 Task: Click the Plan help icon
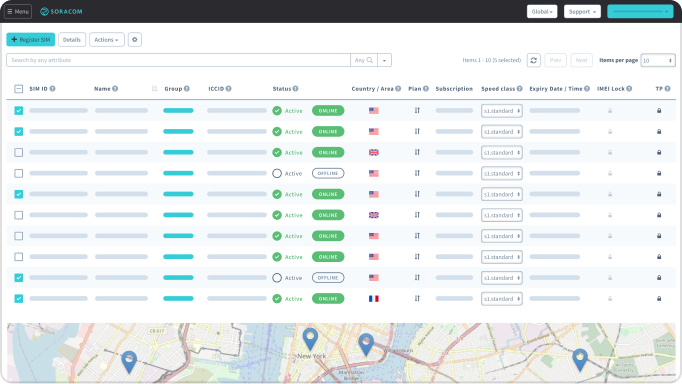pyautogui.click(x=426, y=89)
